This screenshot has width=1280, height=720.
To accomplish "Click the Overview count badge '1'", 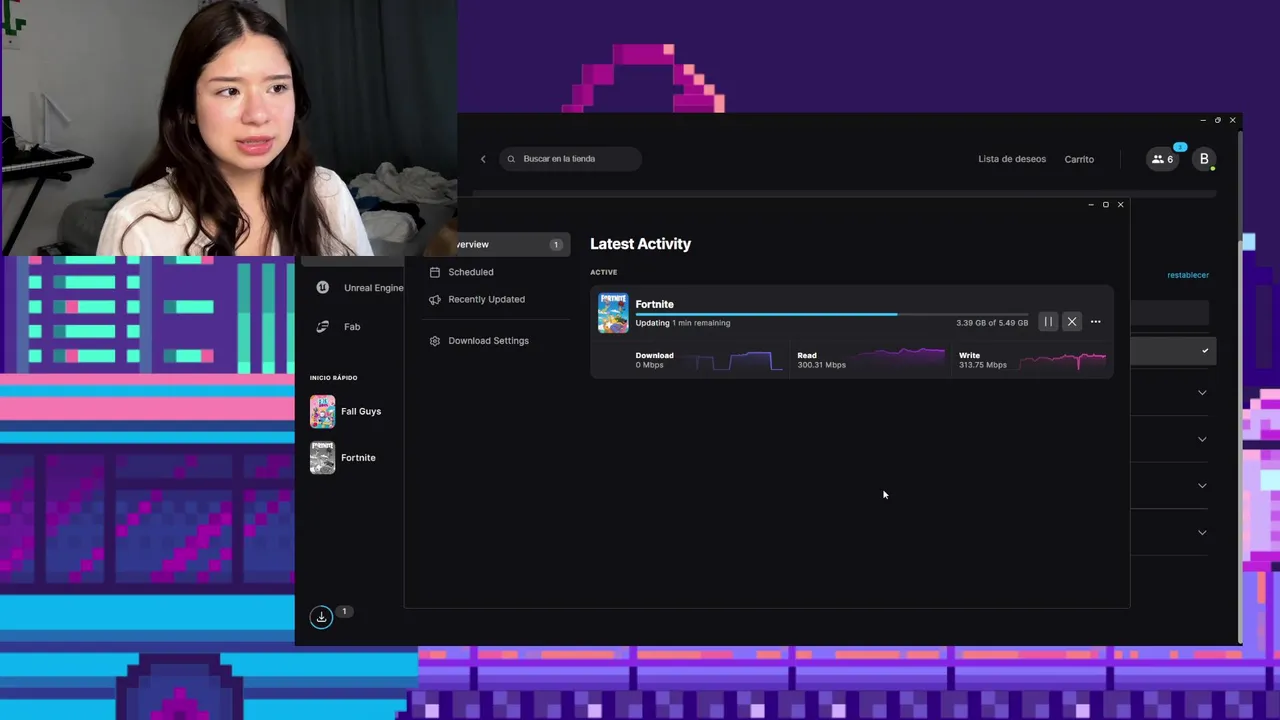I will 556,244.
